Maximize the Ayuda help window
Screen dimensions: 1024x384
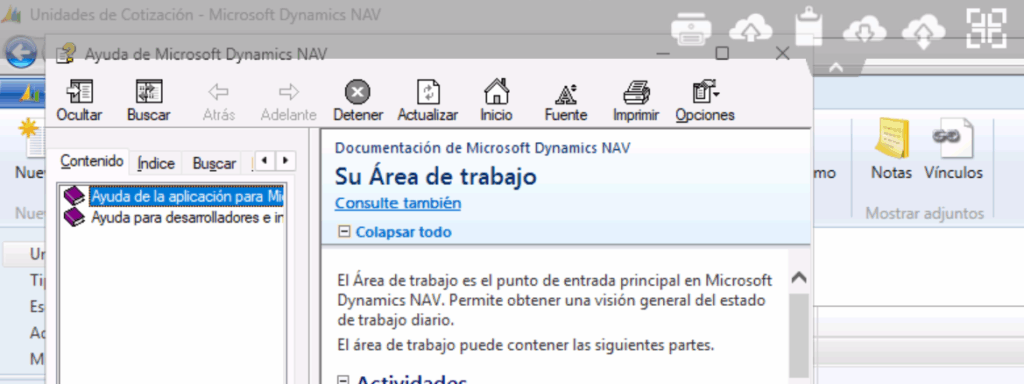(722, 54)
